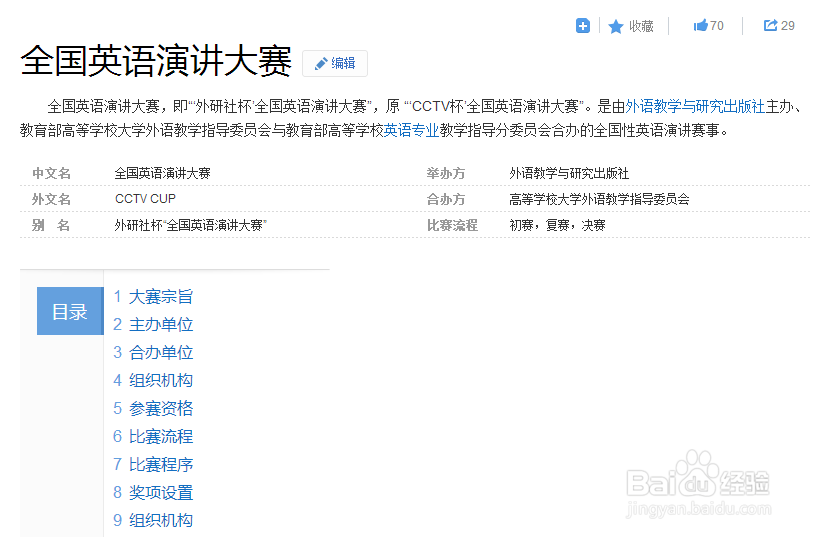
Task: Click the 举办方 value 外语教学与研究出版社
Action: (x=569, y=173)
